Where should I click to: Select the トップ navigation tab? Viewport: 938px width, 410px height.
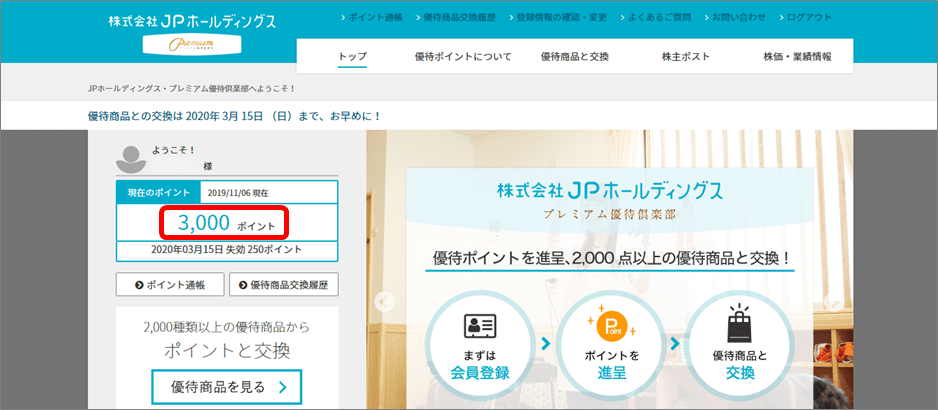pyautogui.click(x=352, y=57)
